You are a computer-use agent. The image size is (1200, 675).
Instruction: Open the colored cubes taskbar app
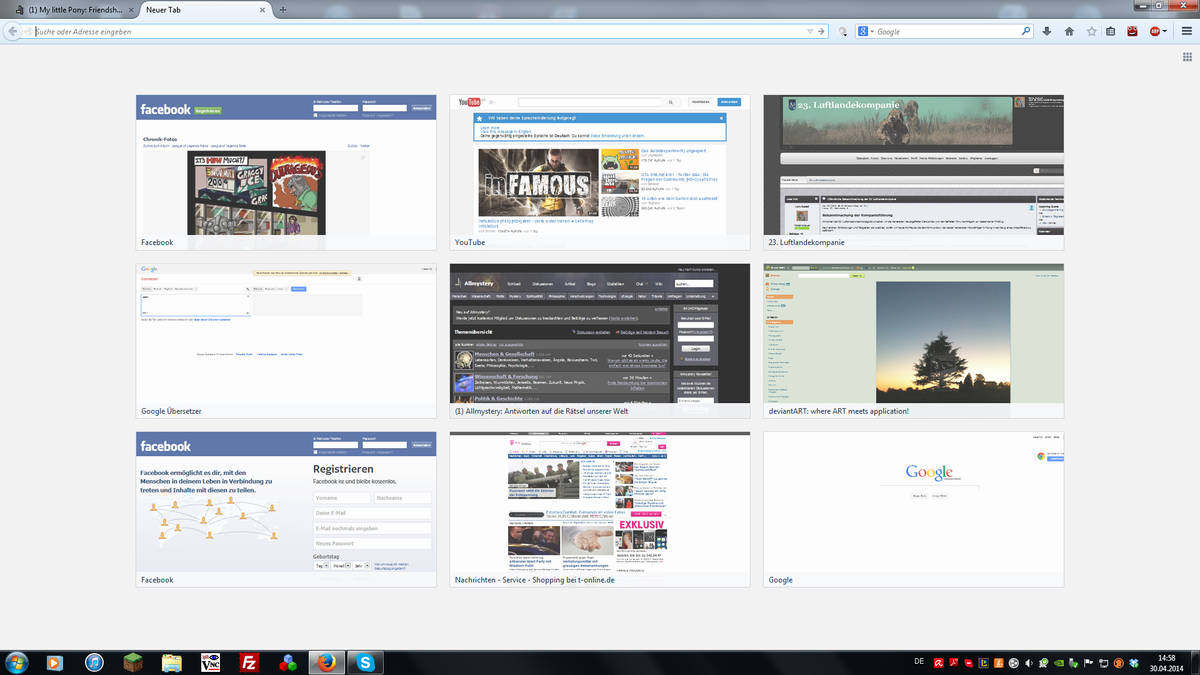288,662
